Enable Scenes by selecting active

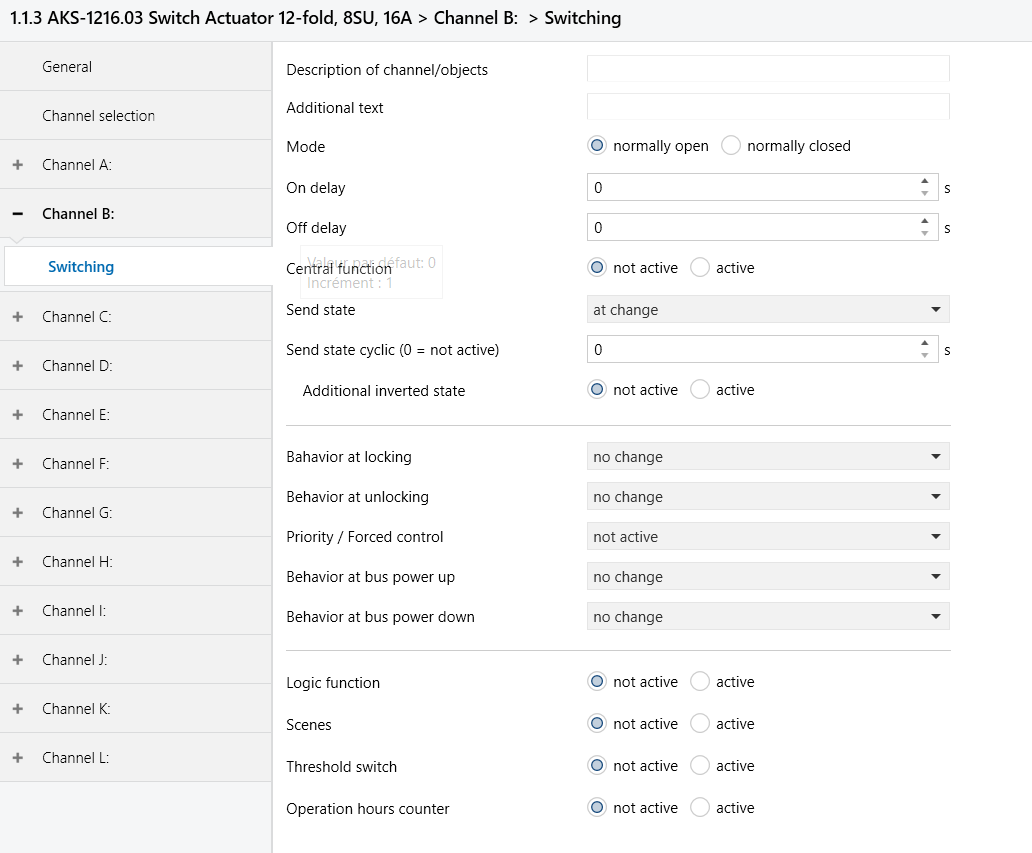[700, 724]
